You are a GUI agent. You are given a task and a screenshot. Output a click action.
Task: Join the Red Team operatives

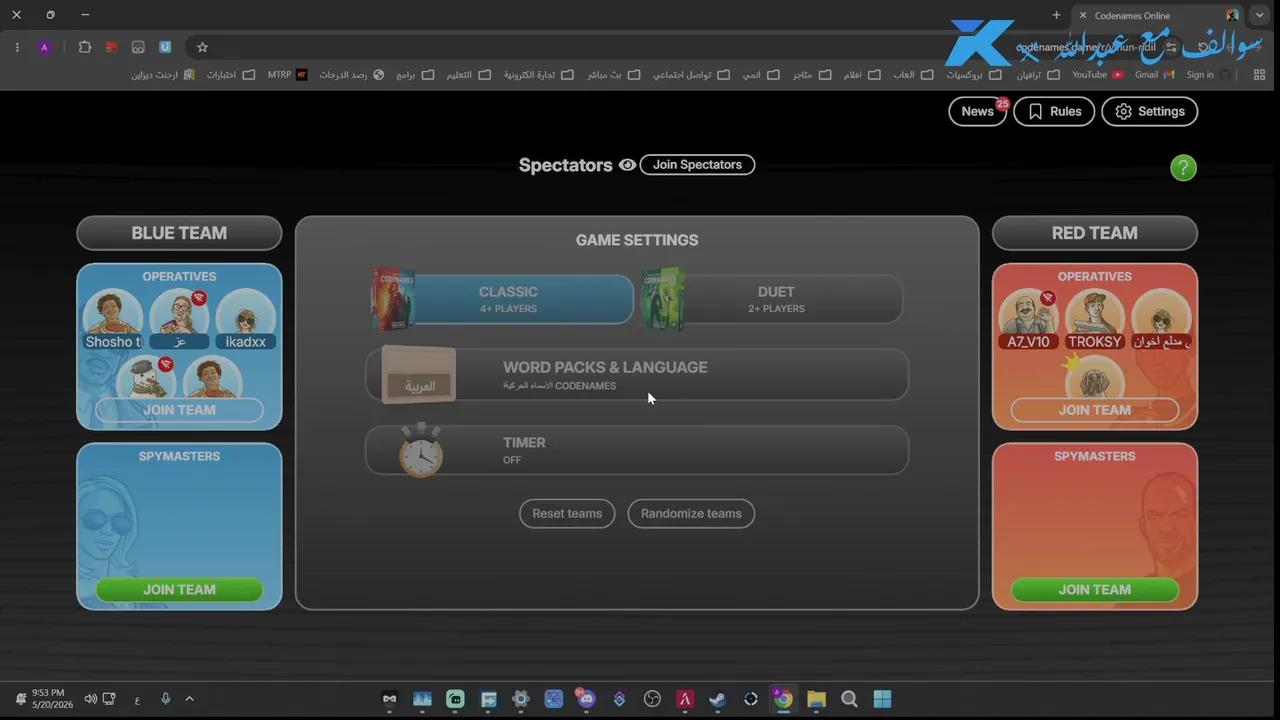point(1095,410)
